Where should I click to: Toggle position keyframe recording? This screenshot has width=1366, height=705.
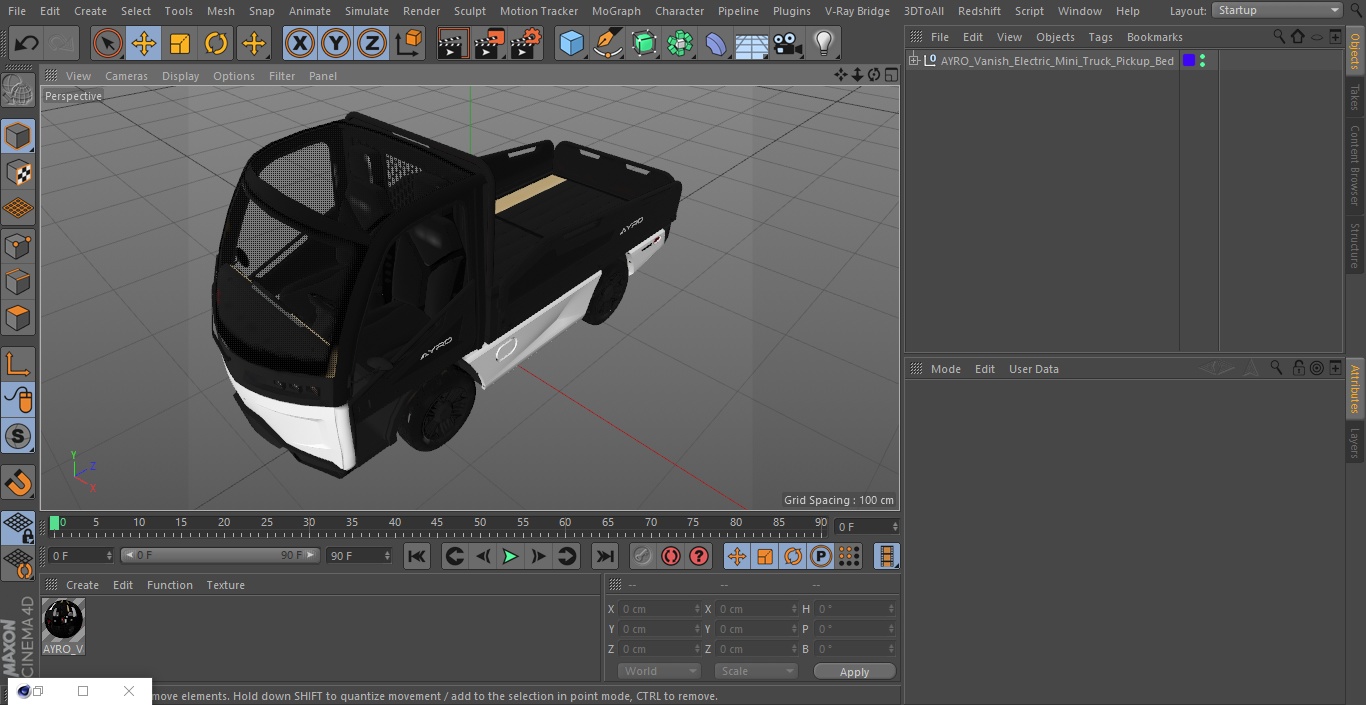737,556
